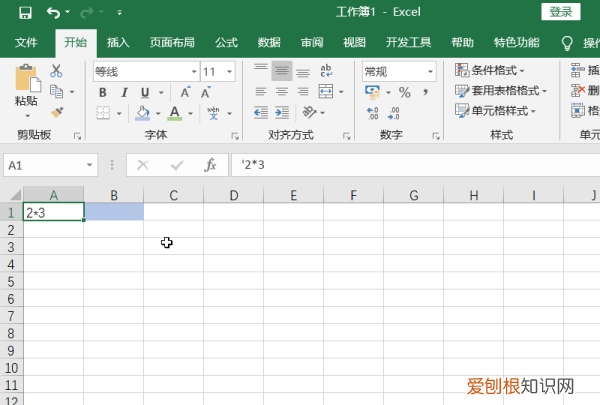Click the Merge & Center icon
This screenshot has width=600, height=405.
pos(326,91)
